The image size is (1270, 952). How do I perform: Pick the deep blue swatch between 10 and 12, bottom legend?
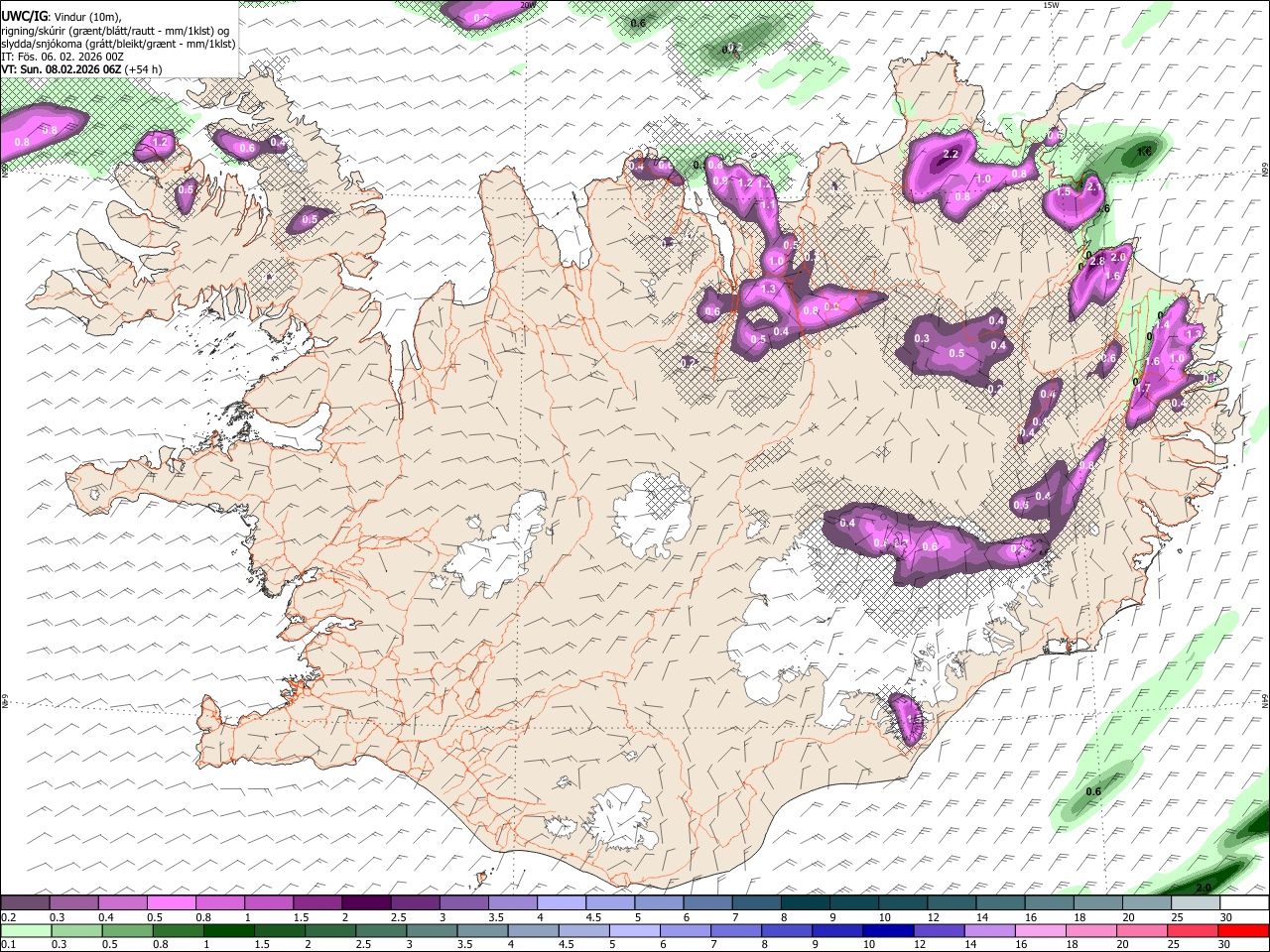pos(887,930)
